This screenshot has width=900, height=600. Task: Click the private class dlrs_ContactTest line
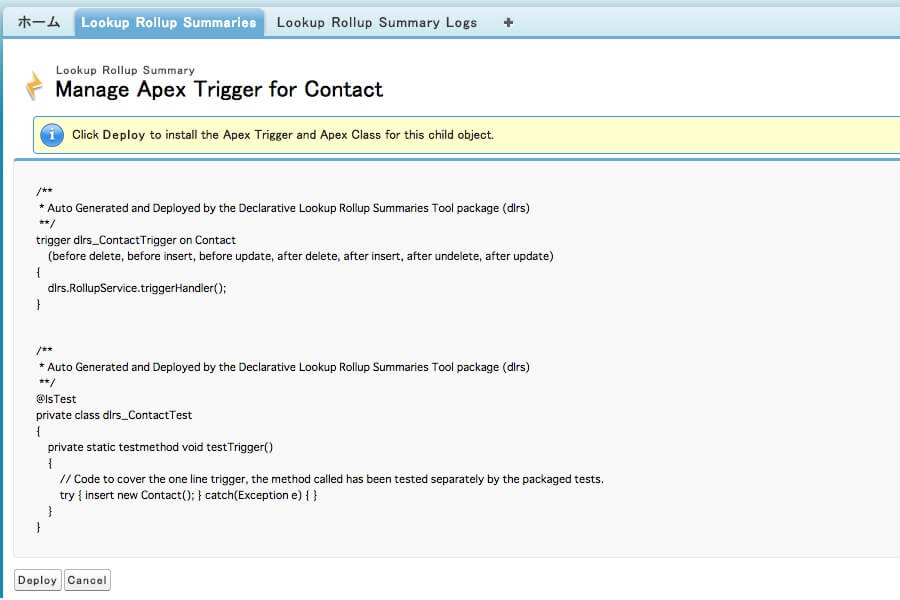click(114, 415)
